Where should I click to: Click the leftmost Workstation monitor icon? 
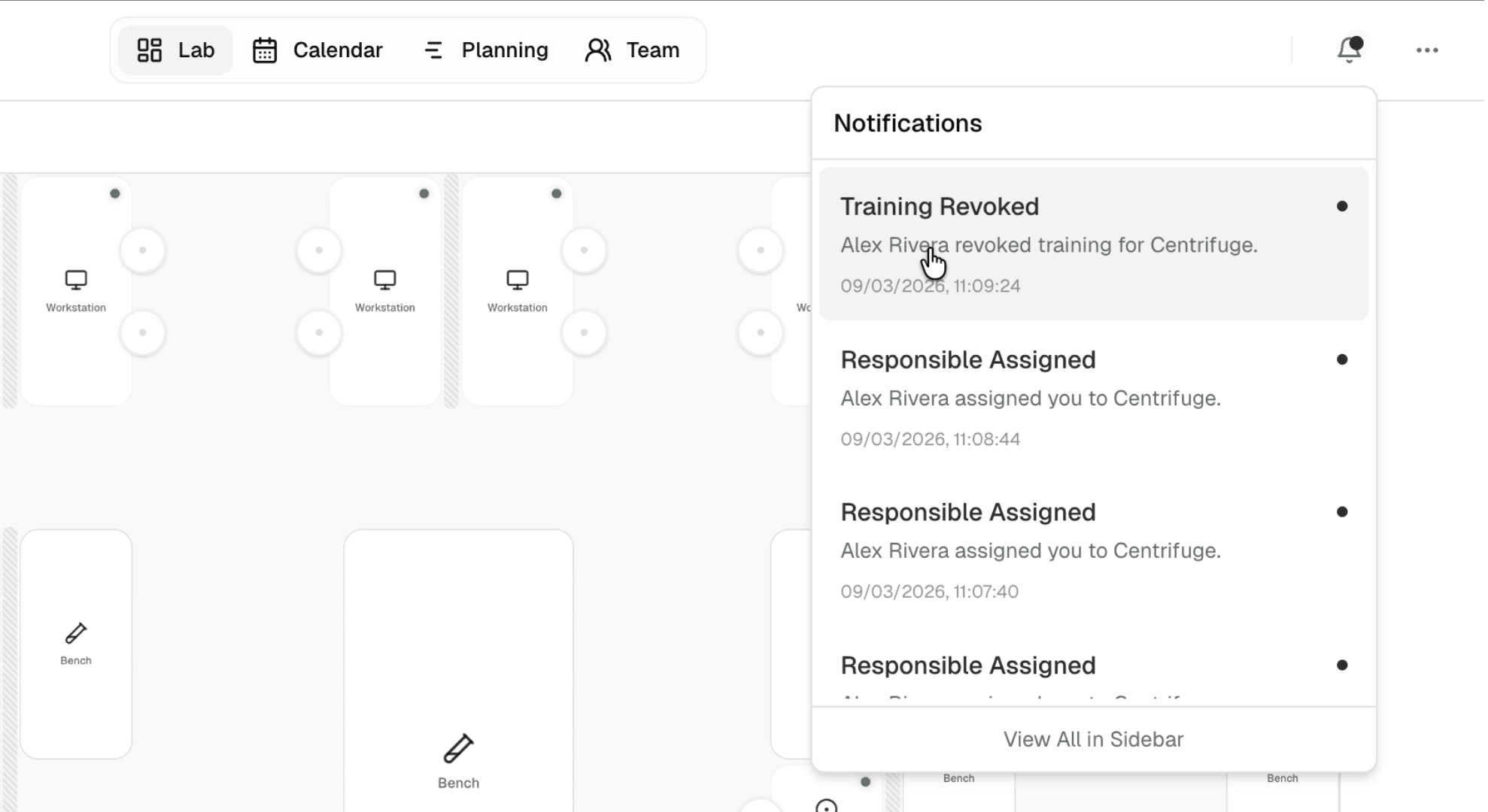pos(75,279)
